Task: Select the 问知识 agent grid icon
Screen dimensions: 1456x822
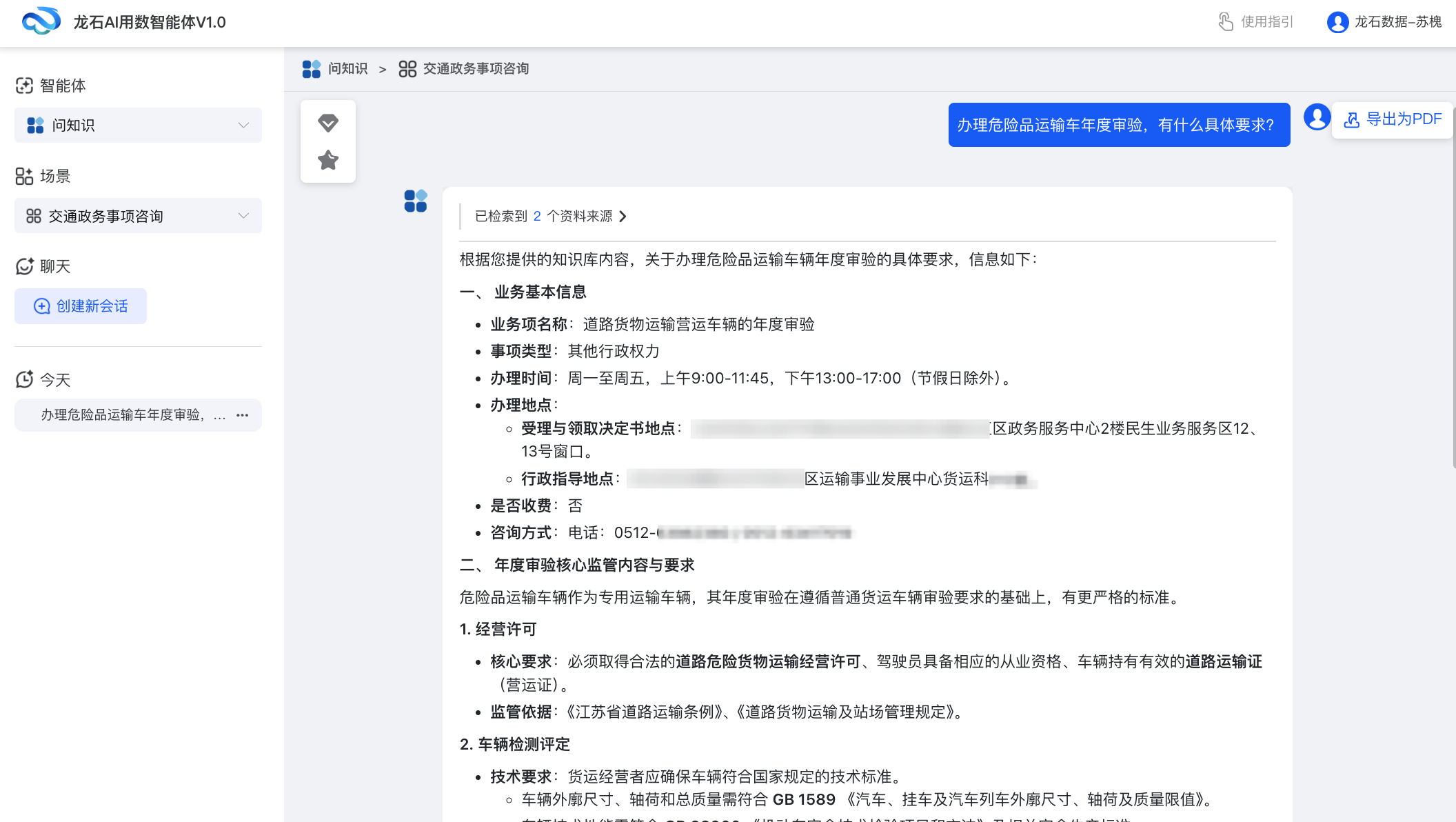Action: pyautogui.click(x=34, y=125)
